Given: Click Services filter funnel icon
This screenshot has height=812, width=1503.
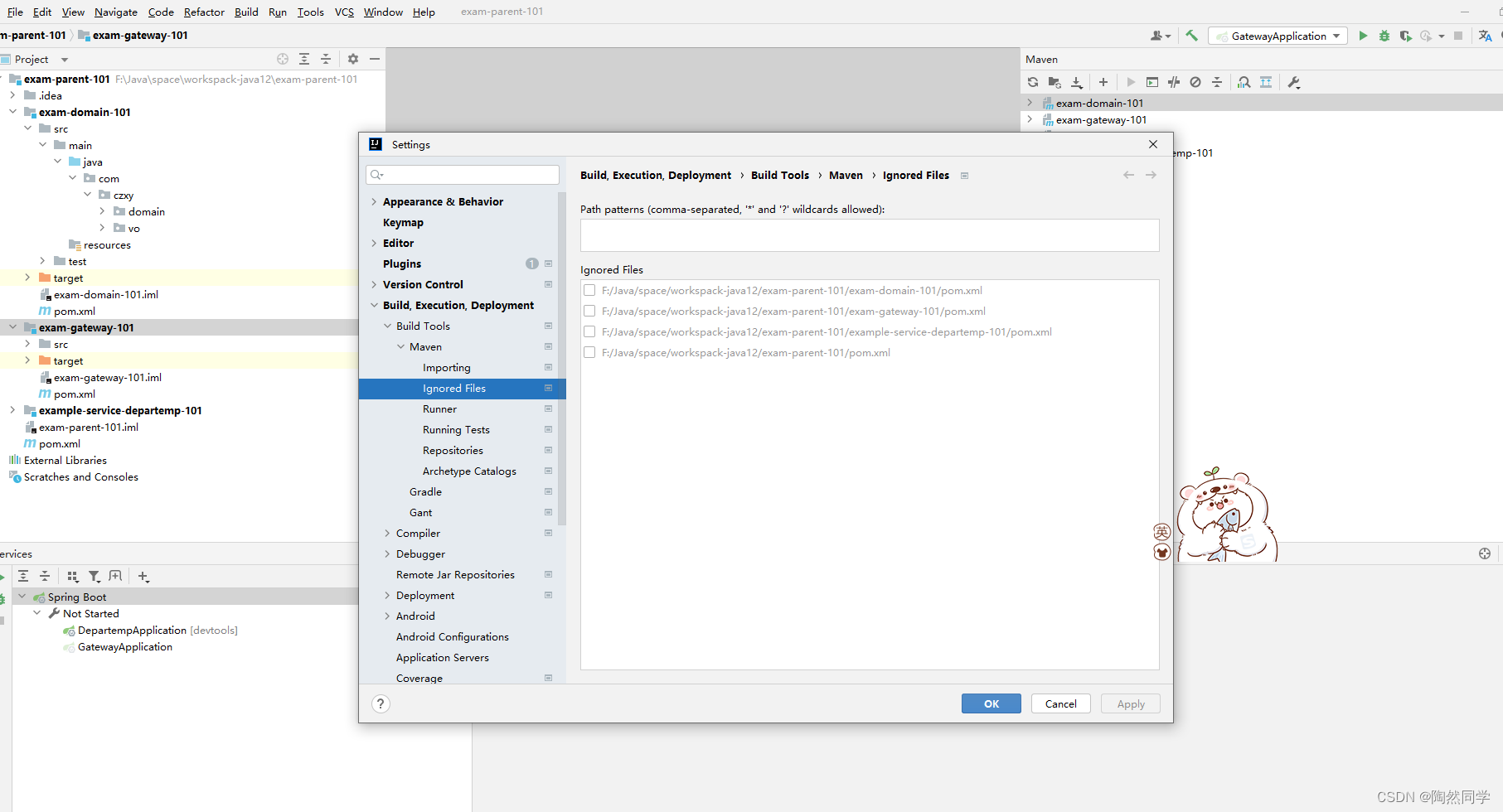Looking at the screenshot, I should click(x=95, y=576).
